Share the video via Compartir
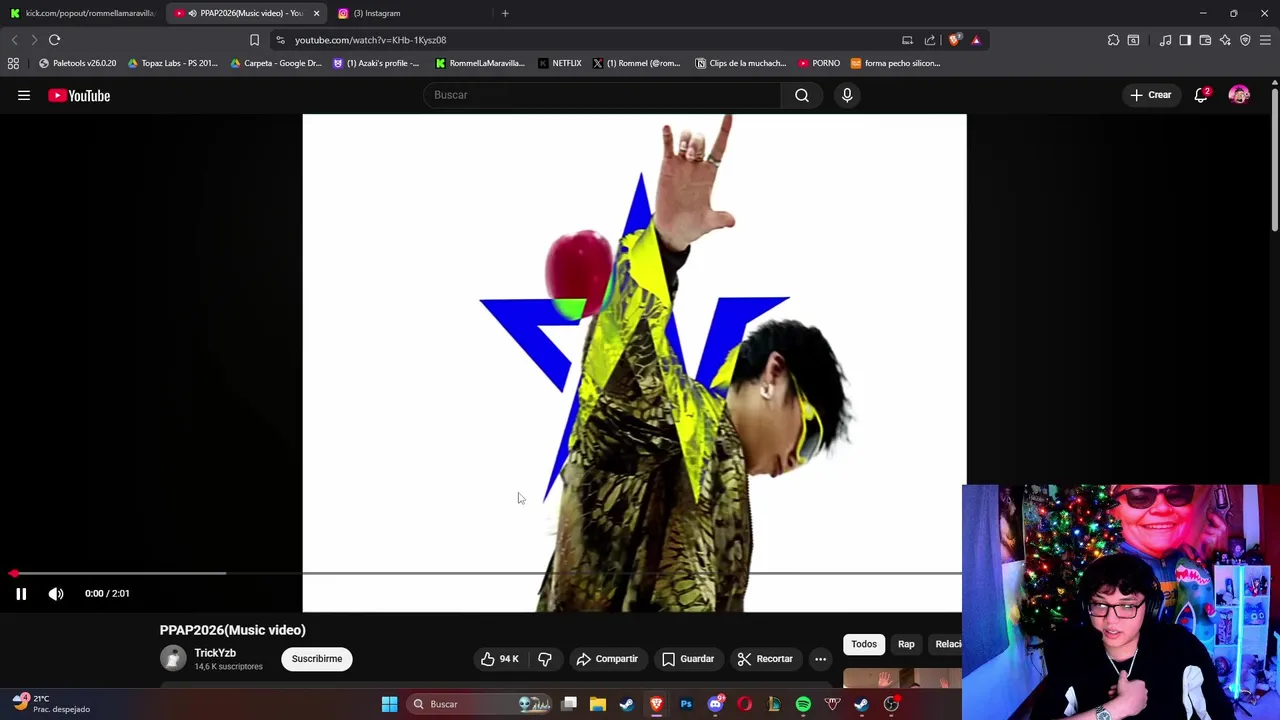This screenshot has width=1280, height=720. pyautogui.click(x=607, y=659)
